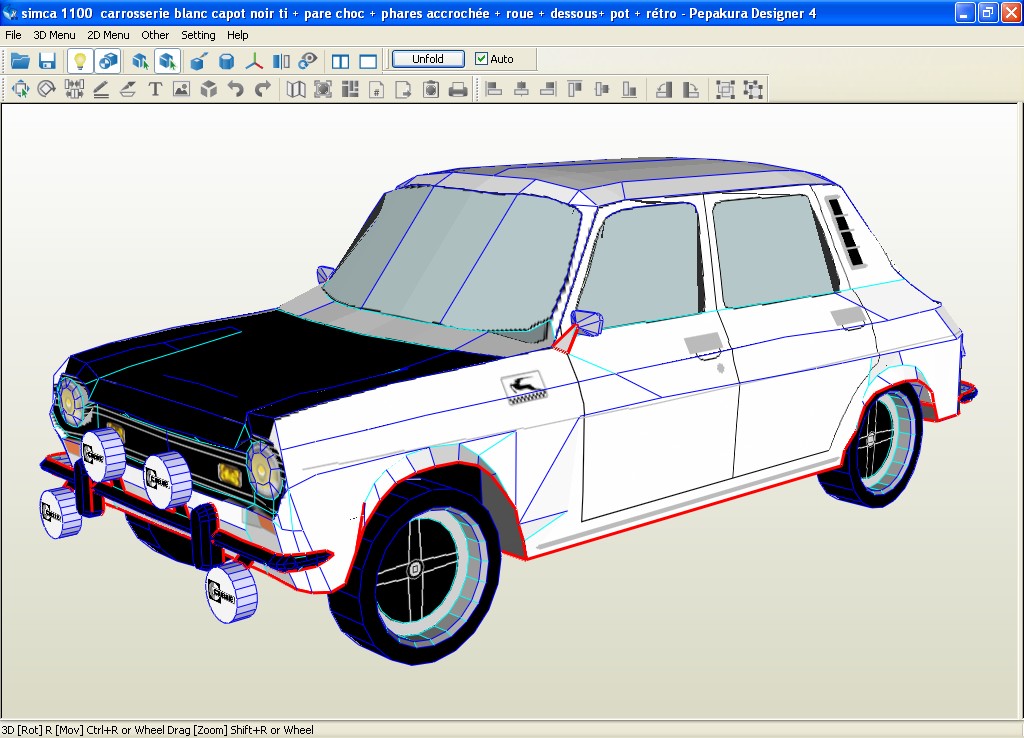Select the edge color paint tool
This screenshot has width=1024, height=738.
pyautogui.click(x=128, y=89)
